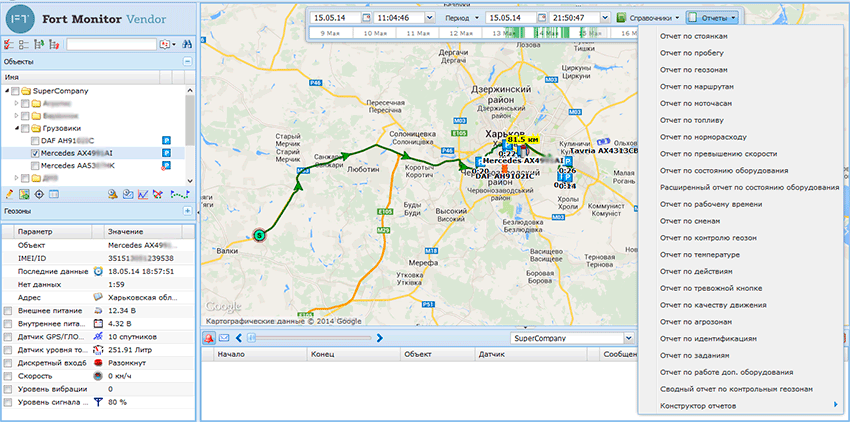850x422 pixels.
Task: Click the envelope messages icon in events panel
Action: tap(226, 339)
